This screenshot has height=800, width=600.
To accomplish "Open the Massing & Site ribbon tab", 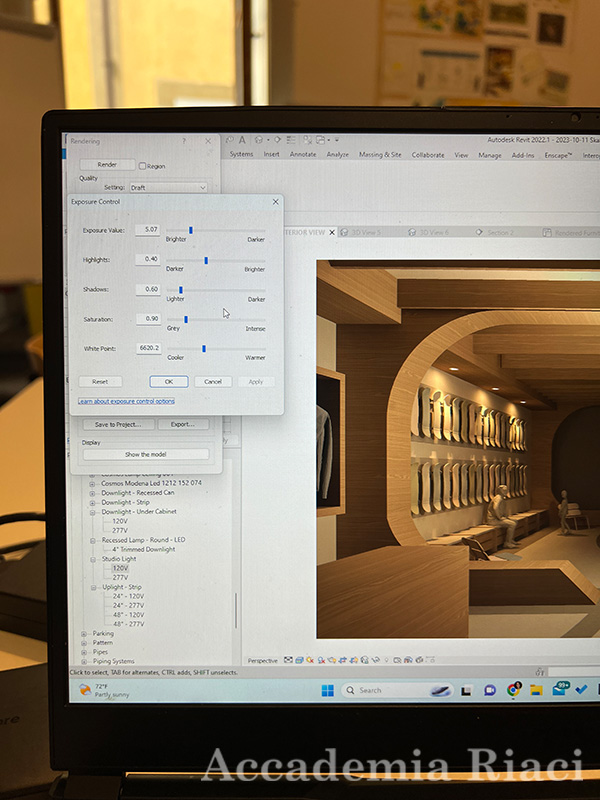I will click(x=380, y=155).
